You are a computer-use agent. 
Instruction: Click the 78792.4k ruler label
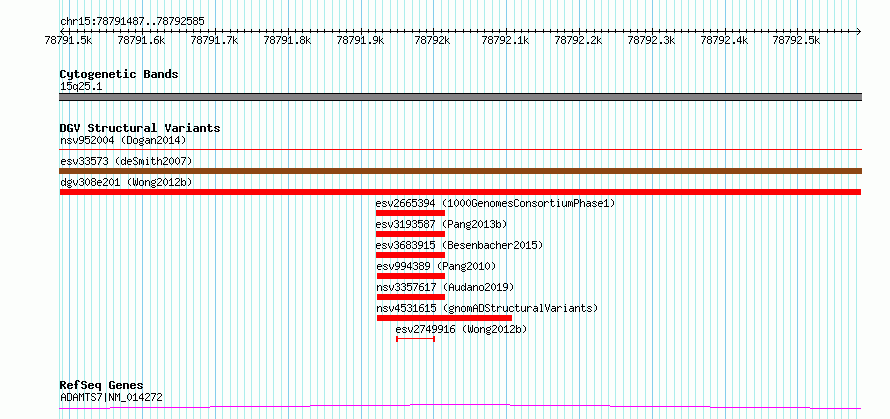click(x=724, y=40)
